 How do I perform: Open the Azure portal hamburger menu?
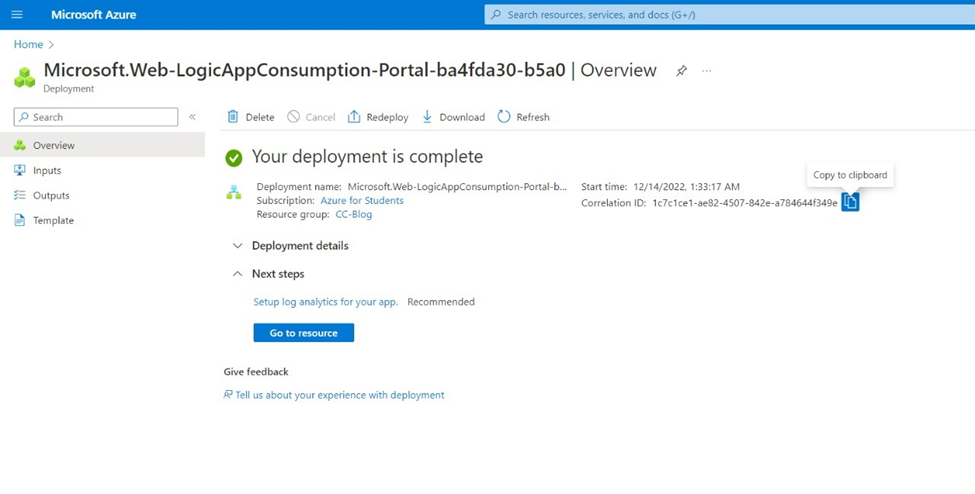17,14
